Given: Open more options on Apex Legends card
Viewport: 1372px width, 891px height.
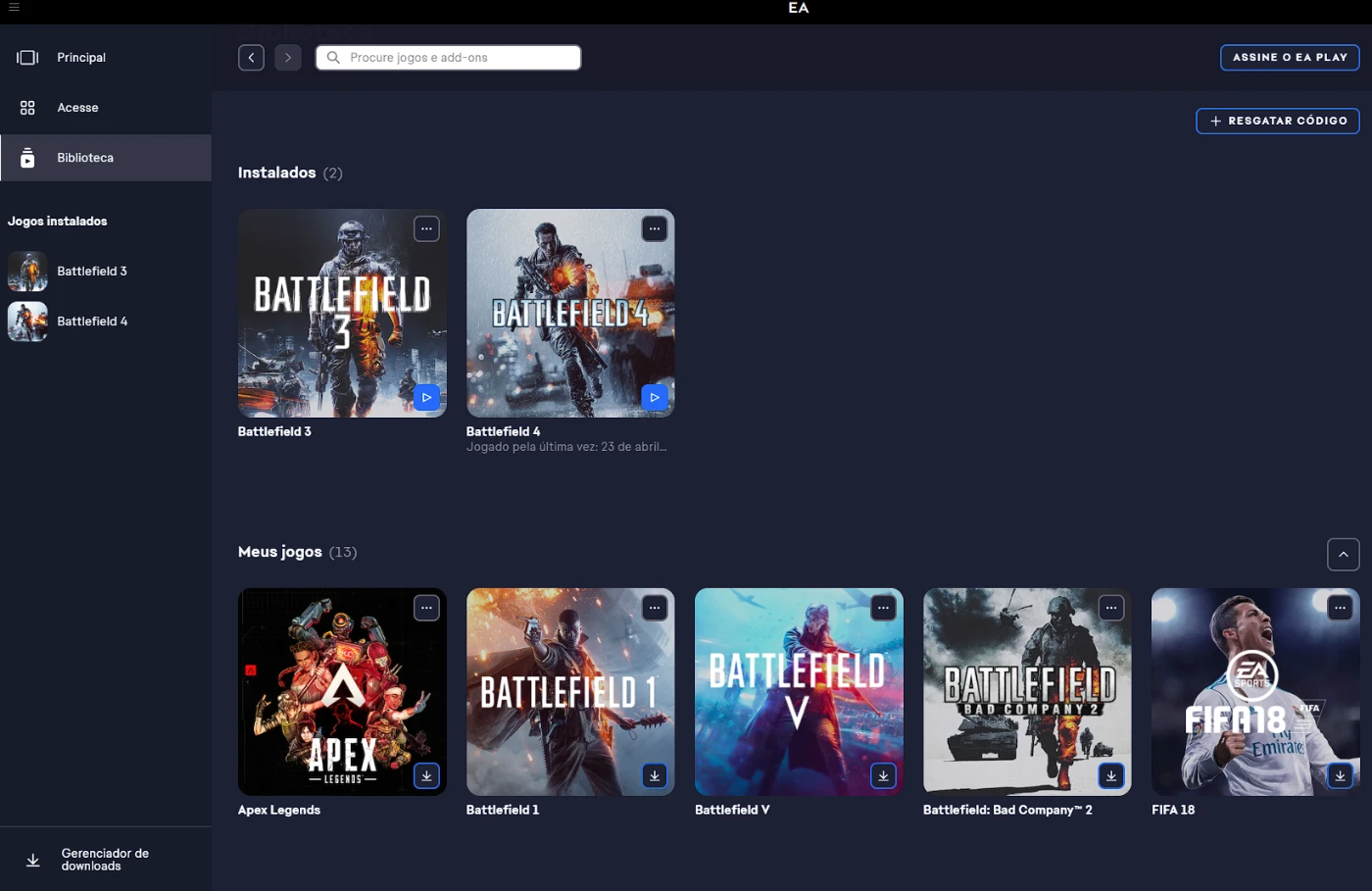Looking at the screenshot, I should pos(426,609).
